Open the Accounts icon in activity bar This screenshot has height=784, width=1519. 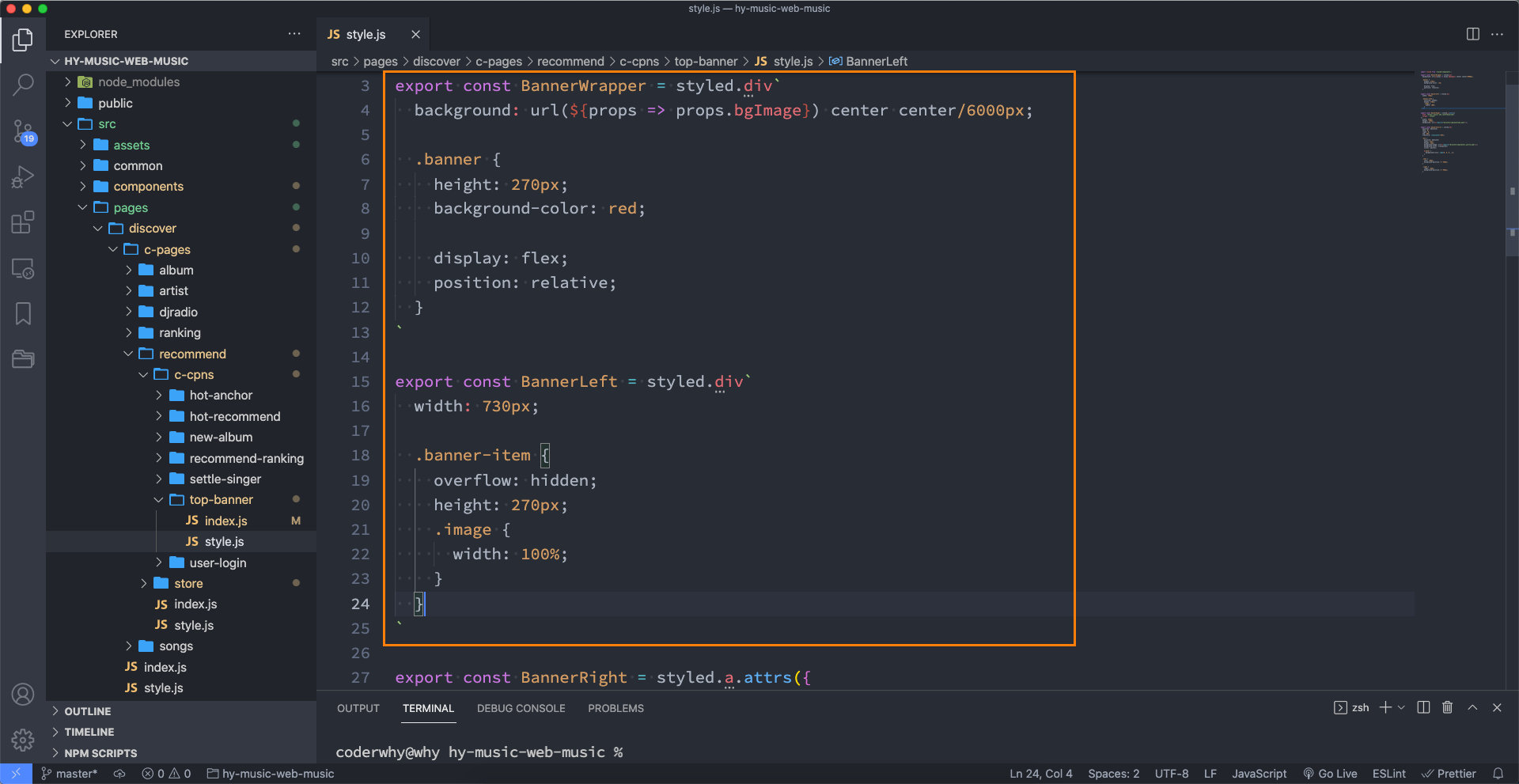point(23,695)
